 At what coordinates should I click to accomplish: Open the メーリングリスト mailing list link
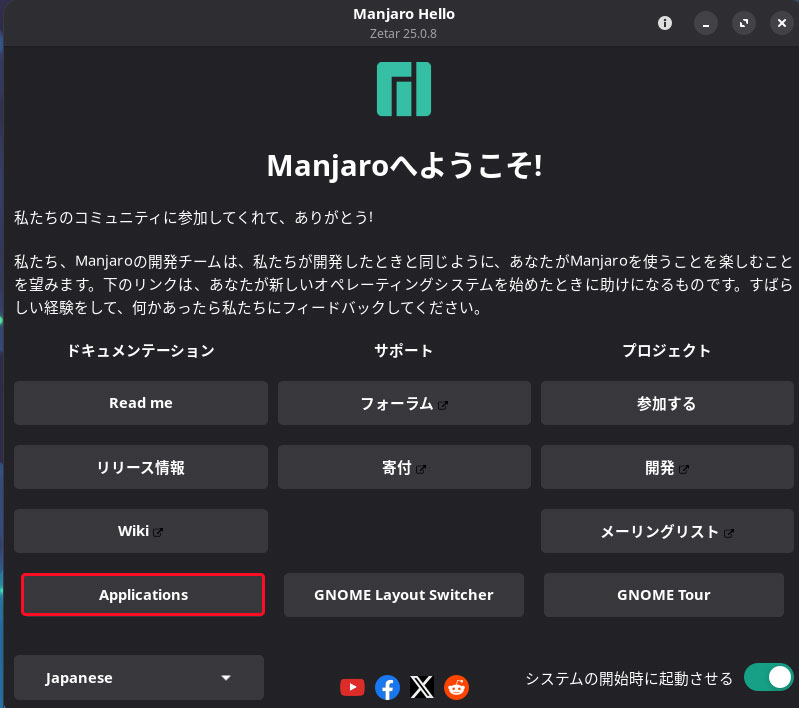pos(667,531)
